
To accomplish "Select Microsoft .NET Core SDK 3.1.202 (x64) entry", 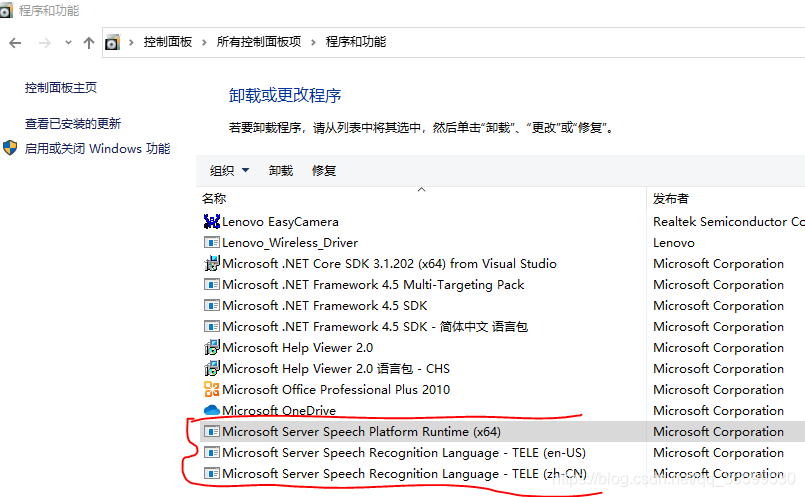I will 389,264.
